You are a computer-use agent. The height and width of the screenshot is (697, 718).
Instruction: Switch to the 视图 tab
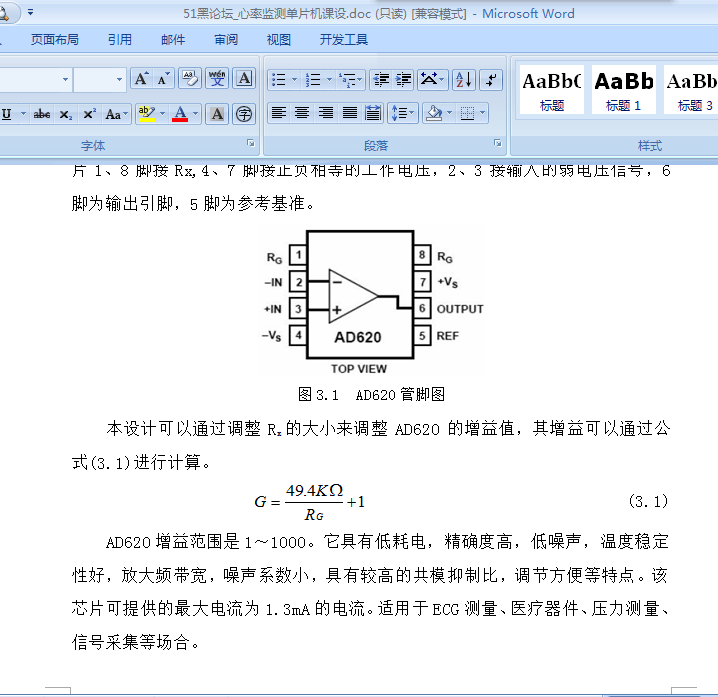pyautogui.click(x=279, y=40)
